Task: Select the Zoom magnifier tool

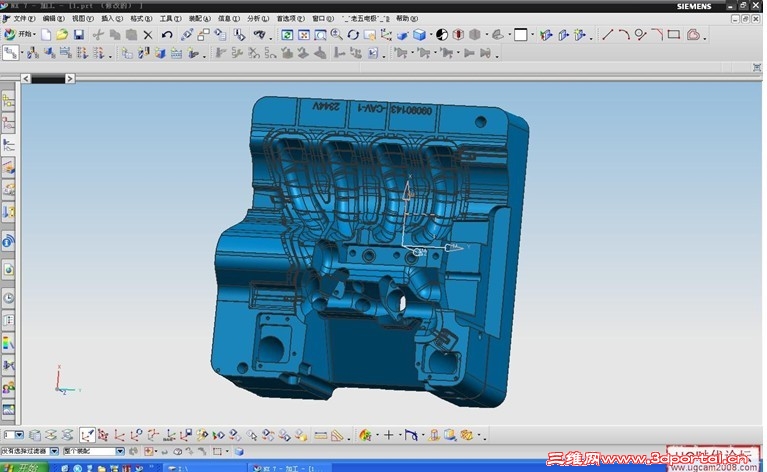Action: pos(337,35)
